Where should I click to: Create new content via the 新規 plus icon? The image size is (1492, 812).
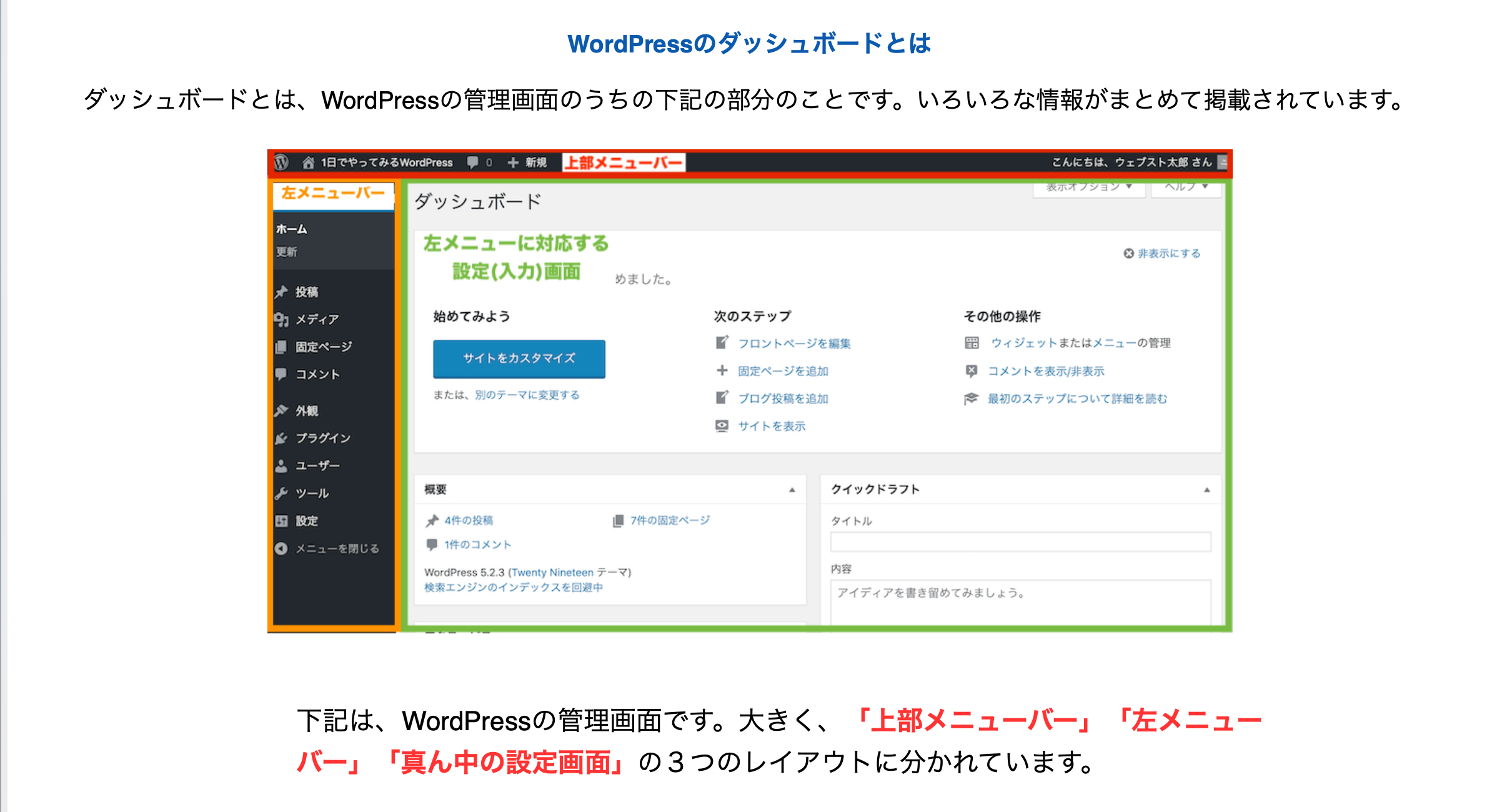pos(514,162)
